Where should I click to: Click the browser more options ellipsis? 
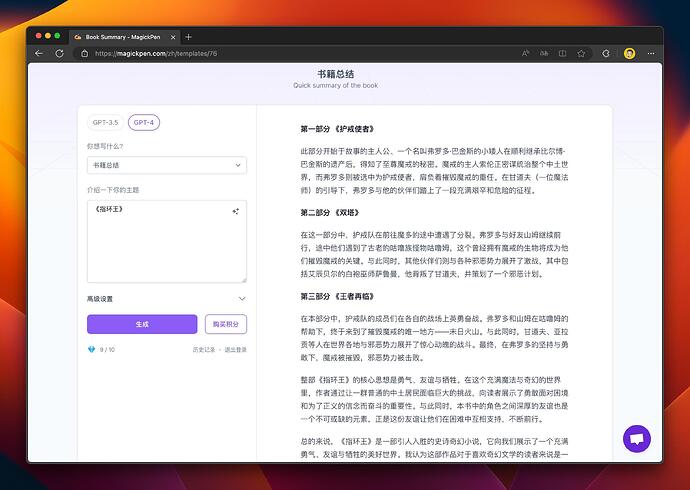[x=651, y=53]
